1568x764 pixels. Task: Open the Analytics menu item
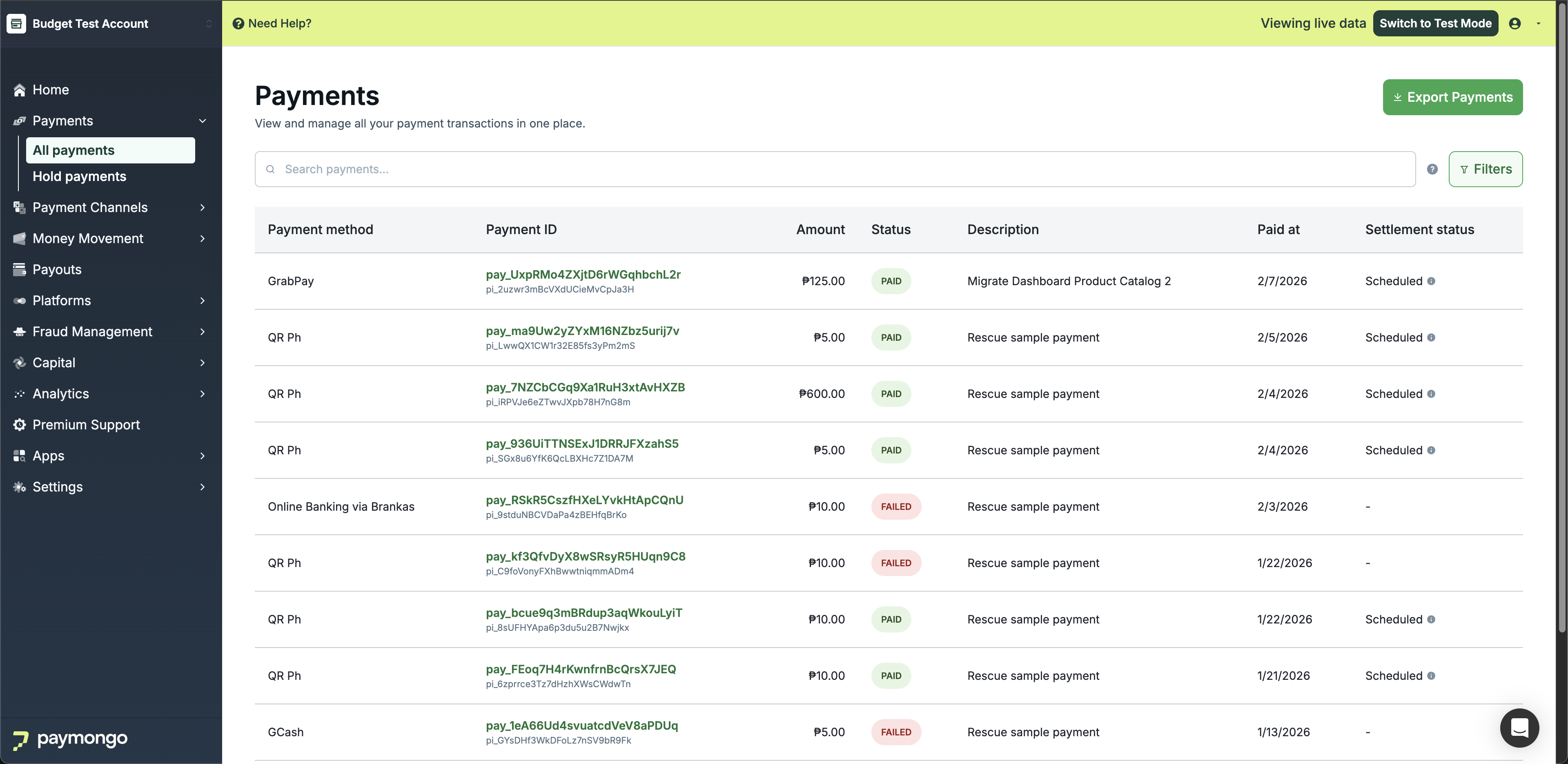pyautogui.click(x=61, y=393)
